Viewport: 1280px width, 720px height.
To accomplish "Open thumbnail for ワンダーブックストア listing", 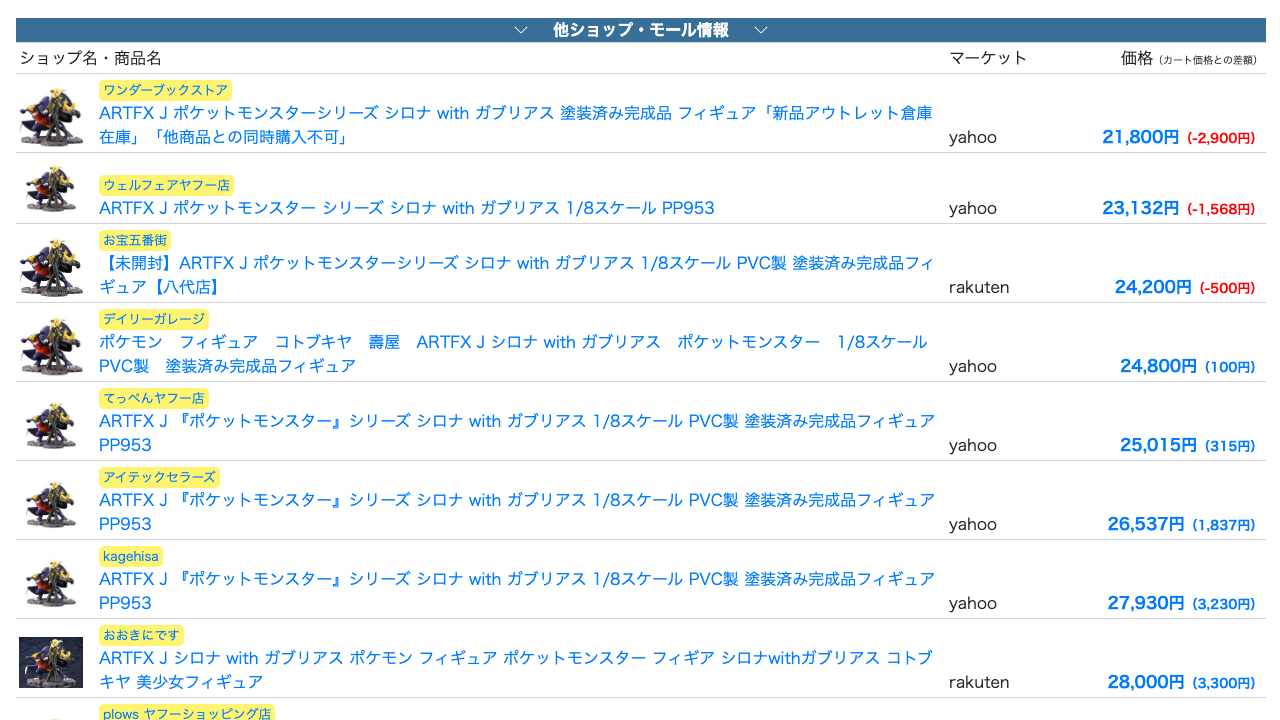I will (x=51, y=116).
